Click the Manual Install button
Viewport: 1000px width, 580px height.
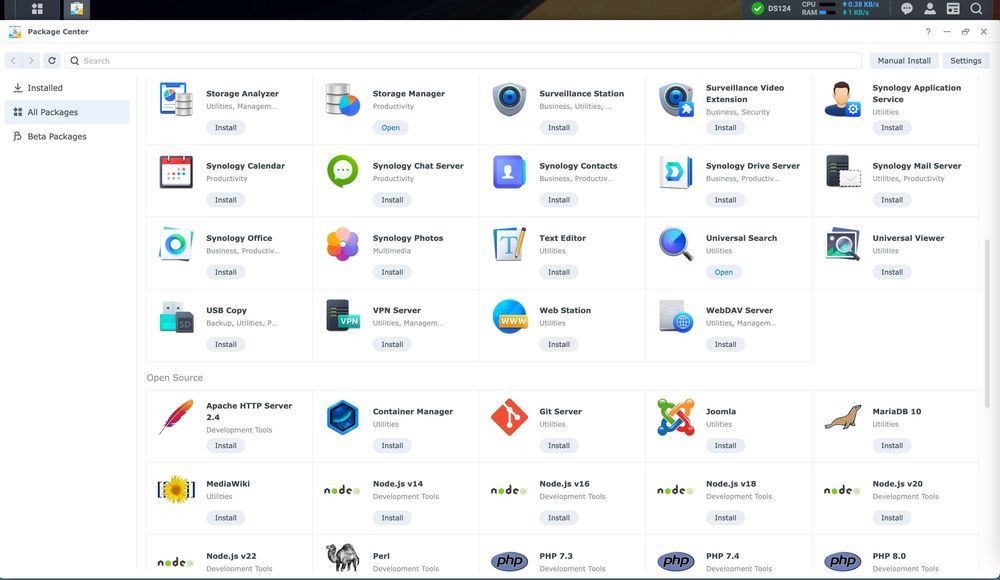pos(904,61)
